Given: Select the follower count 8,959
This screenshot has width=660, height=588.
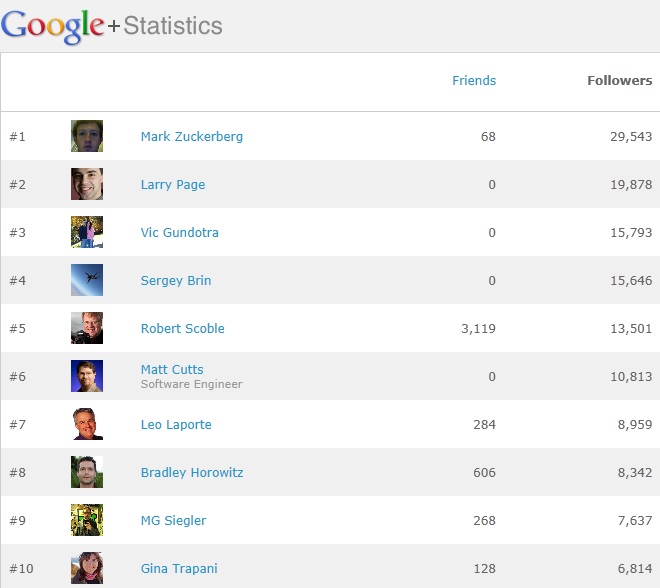Looking at the screenshot, I should (635, 425).
